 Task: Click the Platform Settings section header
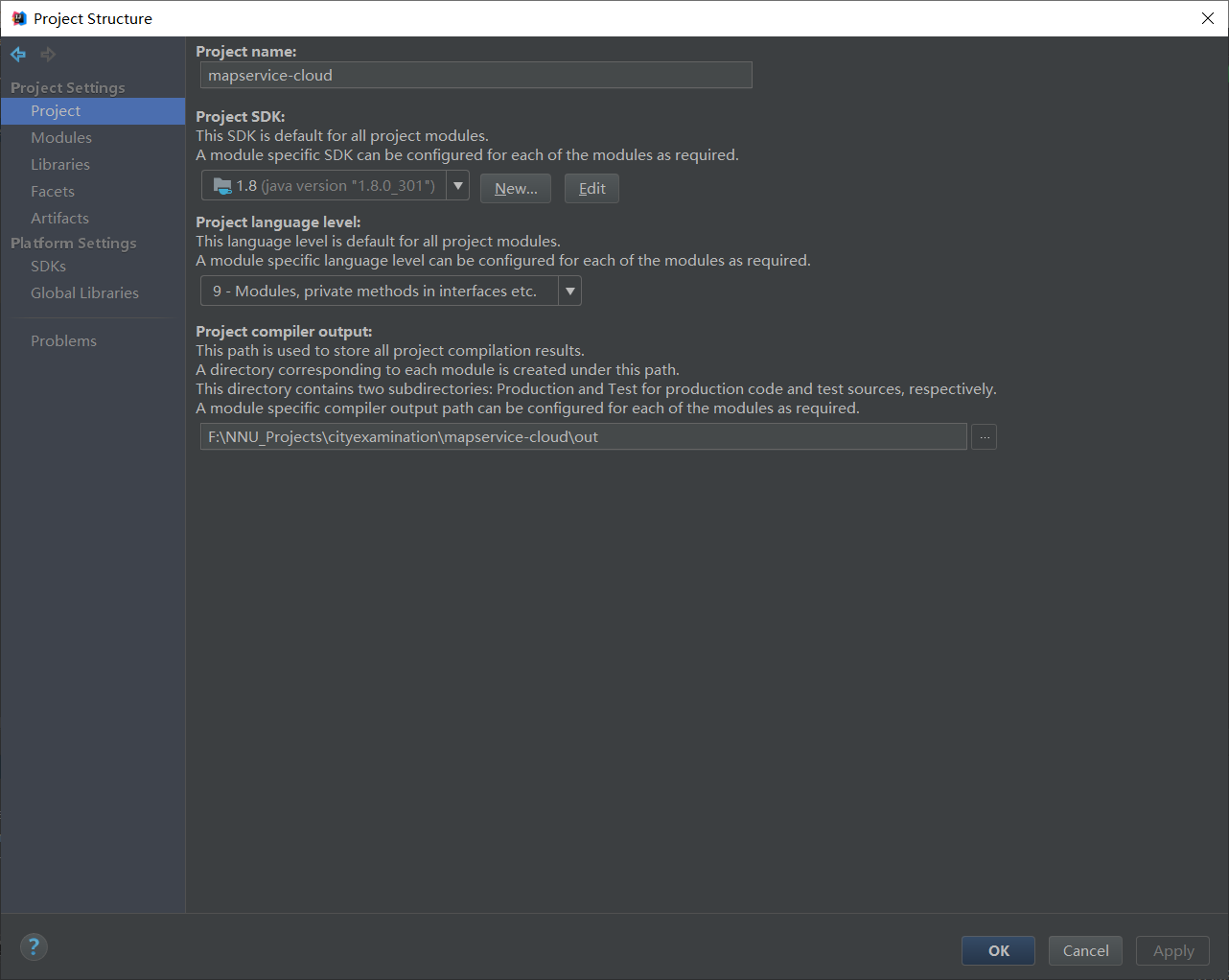pos(74,243)
